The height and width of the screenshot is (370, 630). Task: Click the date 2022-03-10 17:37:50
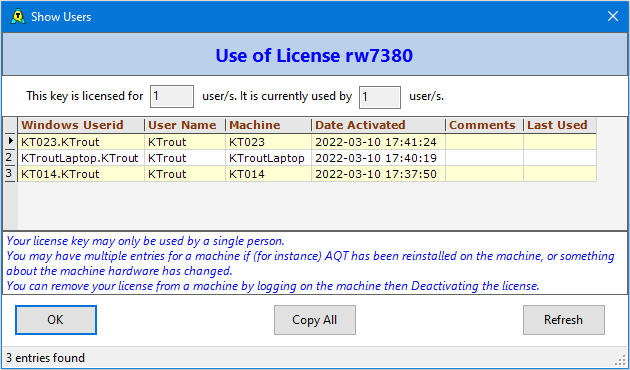tap(378, 174)
